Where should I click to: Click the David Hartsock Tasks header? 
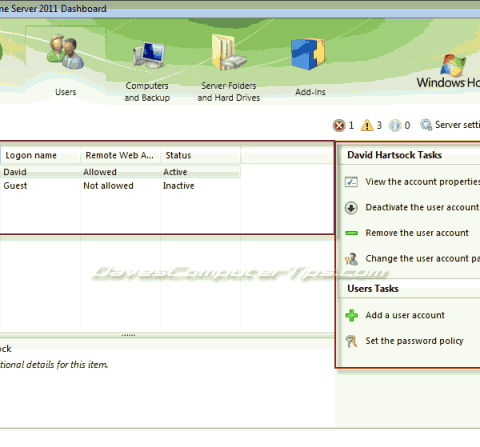[394, 155]
